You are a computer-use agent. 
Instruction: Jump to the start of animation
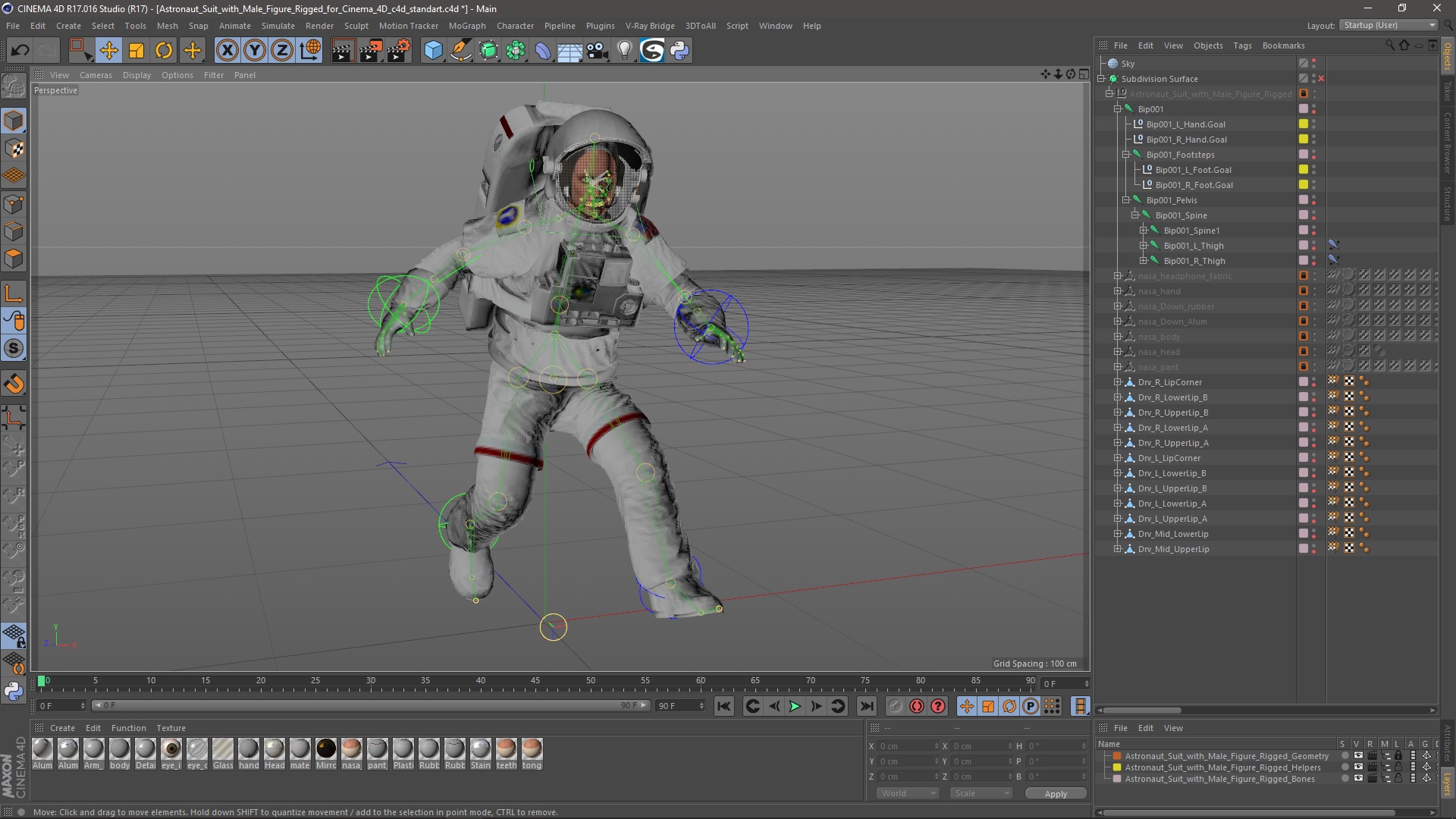[724, 707]
